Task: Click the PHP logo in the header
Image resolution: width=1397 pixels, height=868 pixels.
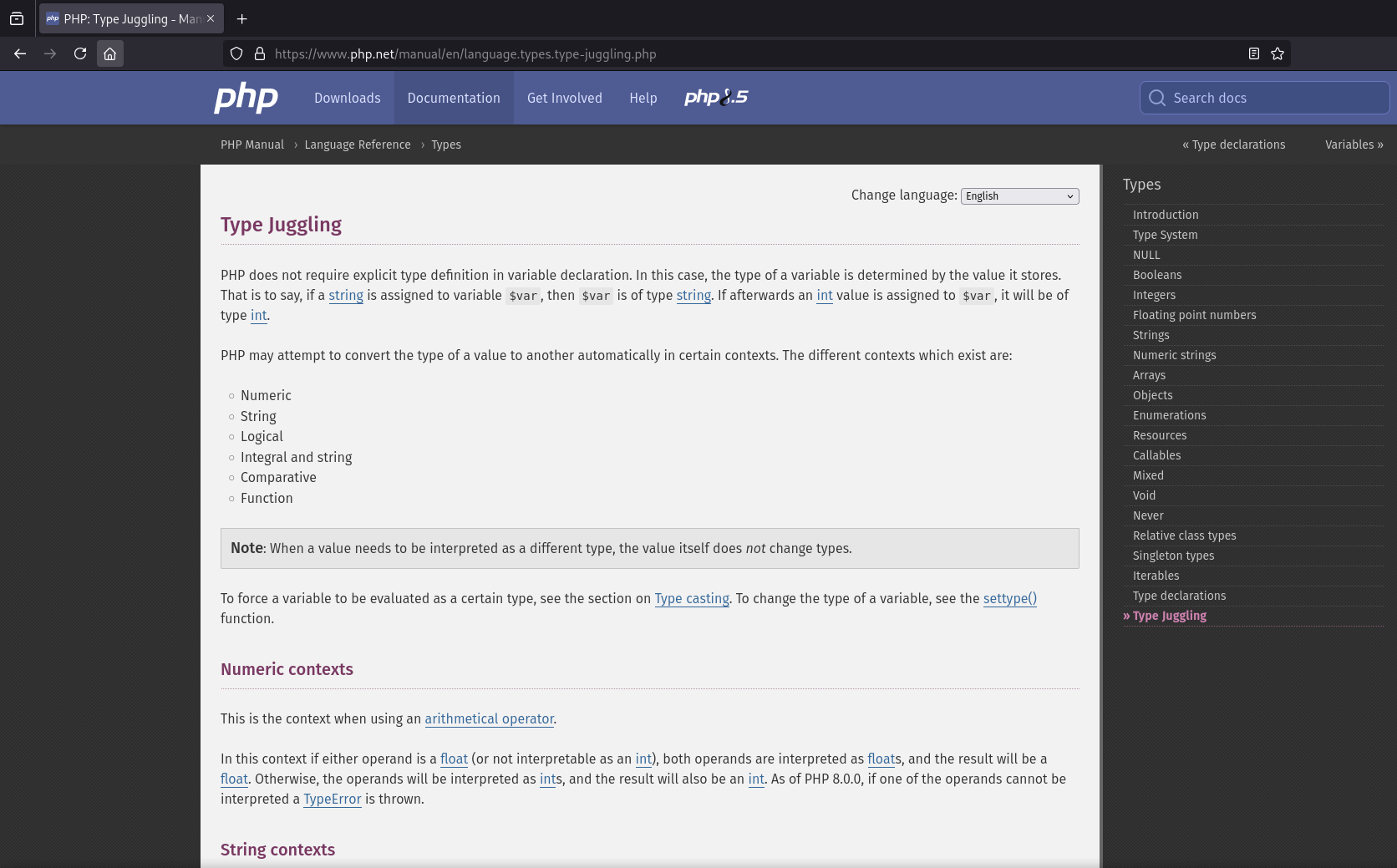Action: pos(246,98)
